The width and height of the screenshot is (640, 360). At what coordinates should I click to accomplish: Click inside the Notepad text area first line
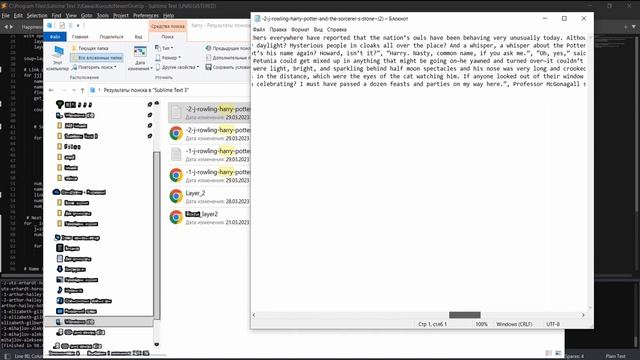point(419,38)
